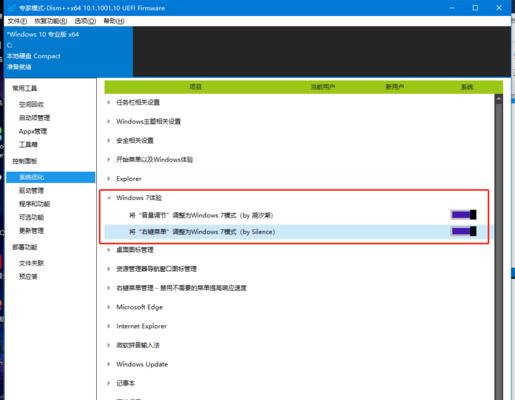This screenshot has width=515, height=400.
Task: Open 工具箱 in the sidebar
Action: [x=28, y=144]
